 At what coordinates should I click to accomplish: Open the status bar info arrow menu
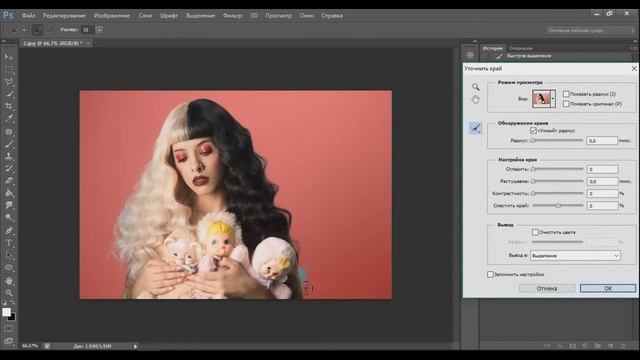(136, 346)
